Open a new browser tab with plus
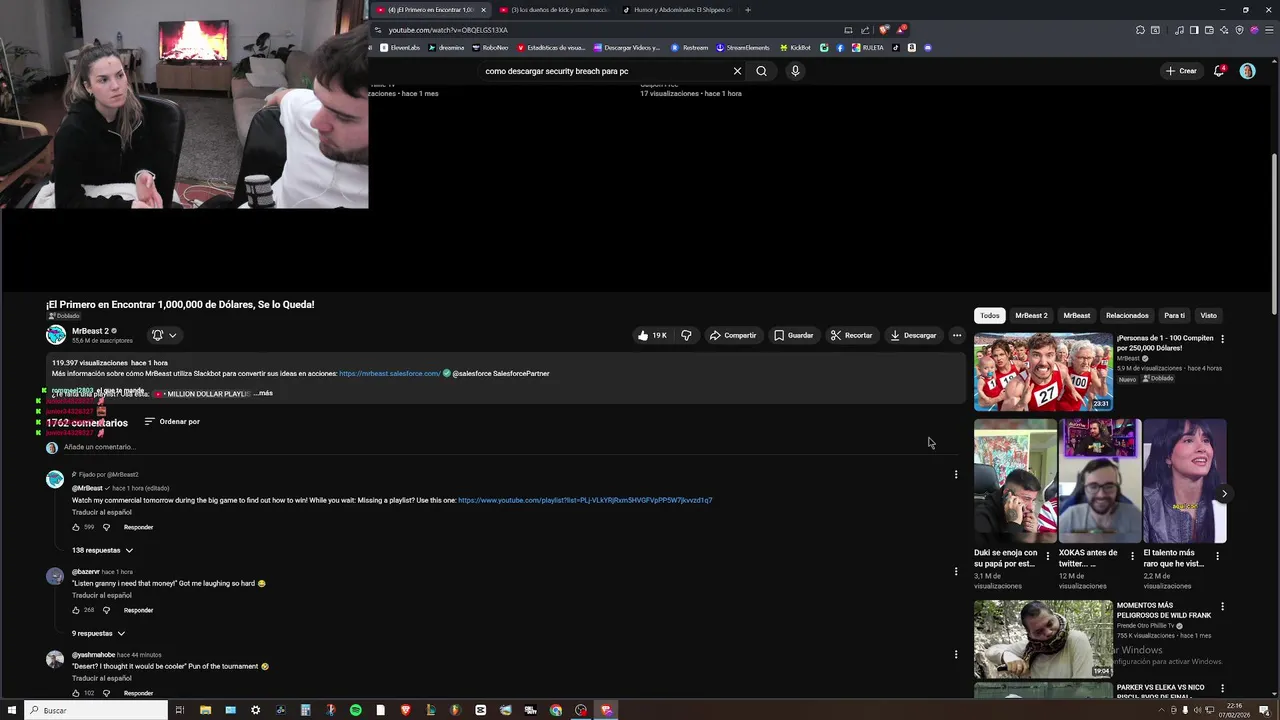The image size is (1280, 720). pyautogui.click(x=747, y=10)
